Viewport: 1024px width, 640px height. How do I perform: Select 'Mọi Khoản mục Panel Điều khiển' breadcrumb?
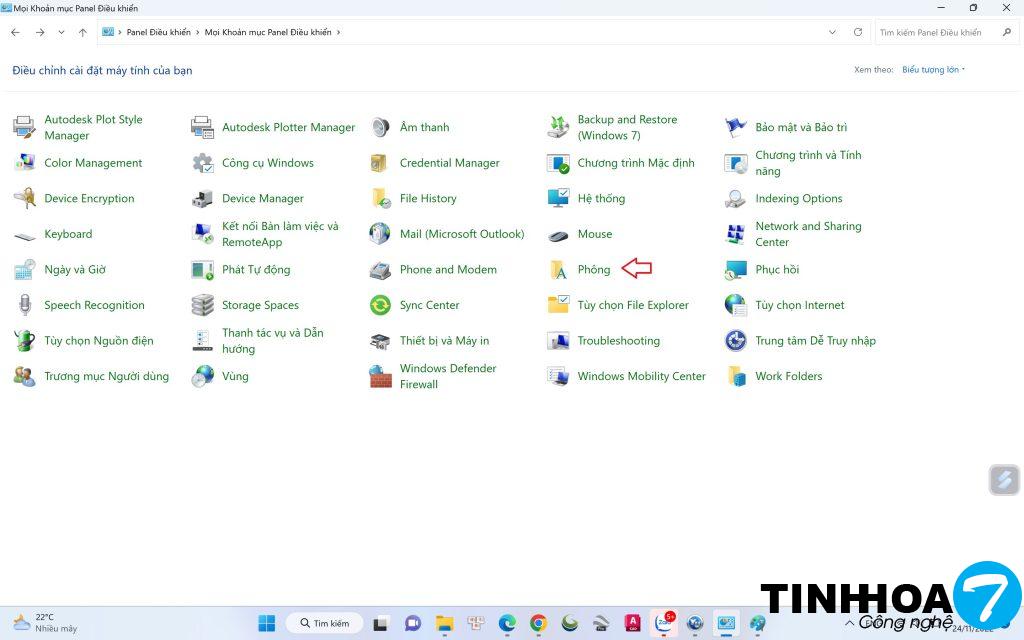click(x=267, y=32)
